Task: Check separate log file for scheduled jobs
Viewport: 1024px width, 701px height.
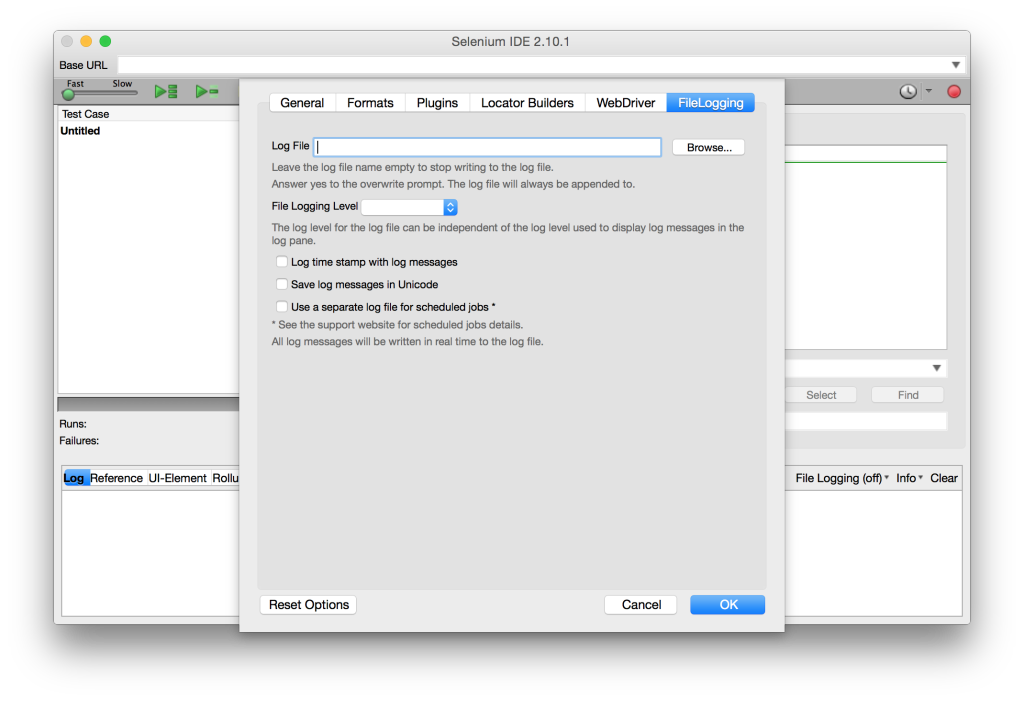Action: (x=281, y=306)
